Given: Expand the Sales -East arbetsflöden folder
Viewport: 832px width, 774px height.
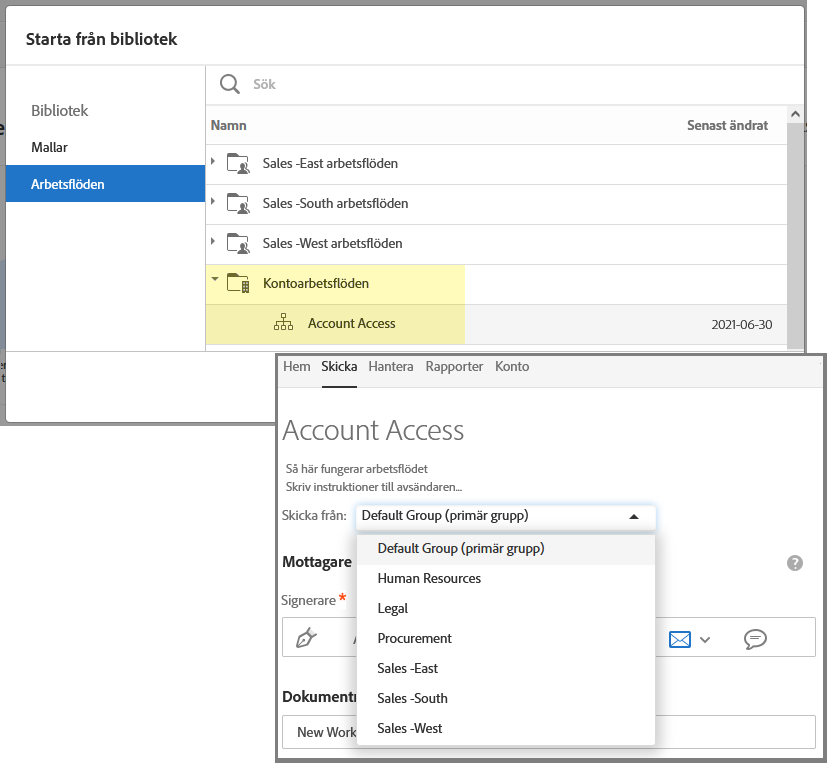Looking at the screenshot, I should (x=213, y=163).
